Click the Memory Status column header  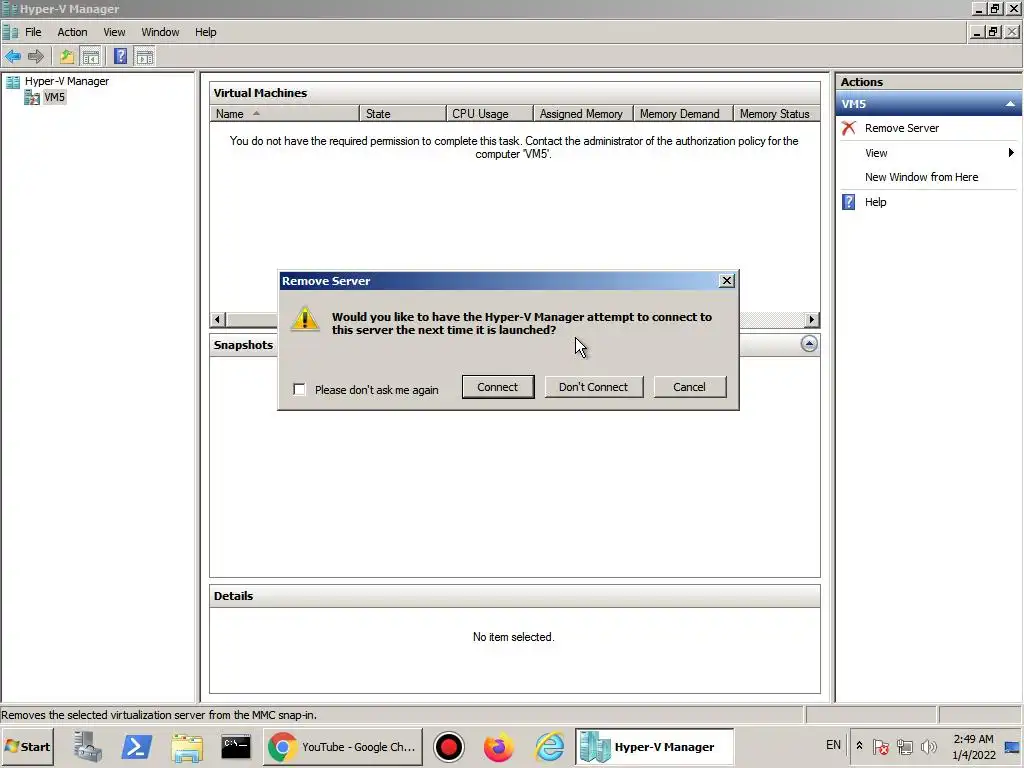point(776,114)
